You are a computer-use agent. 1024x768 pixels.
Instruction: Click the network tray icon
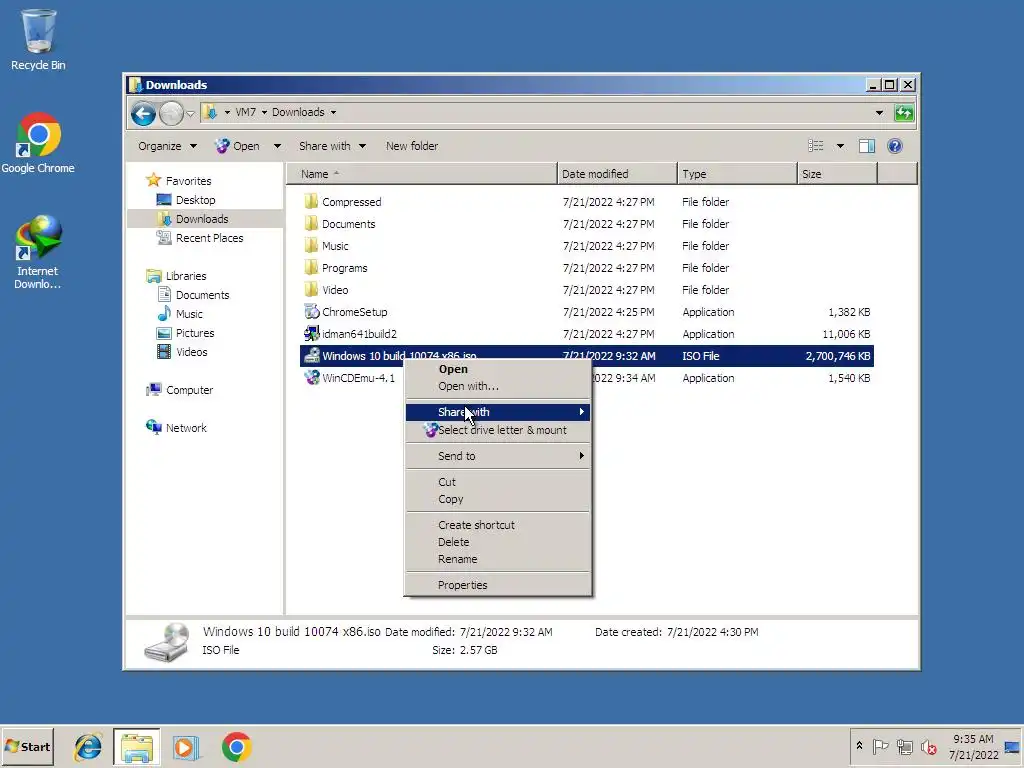(904, 746)
